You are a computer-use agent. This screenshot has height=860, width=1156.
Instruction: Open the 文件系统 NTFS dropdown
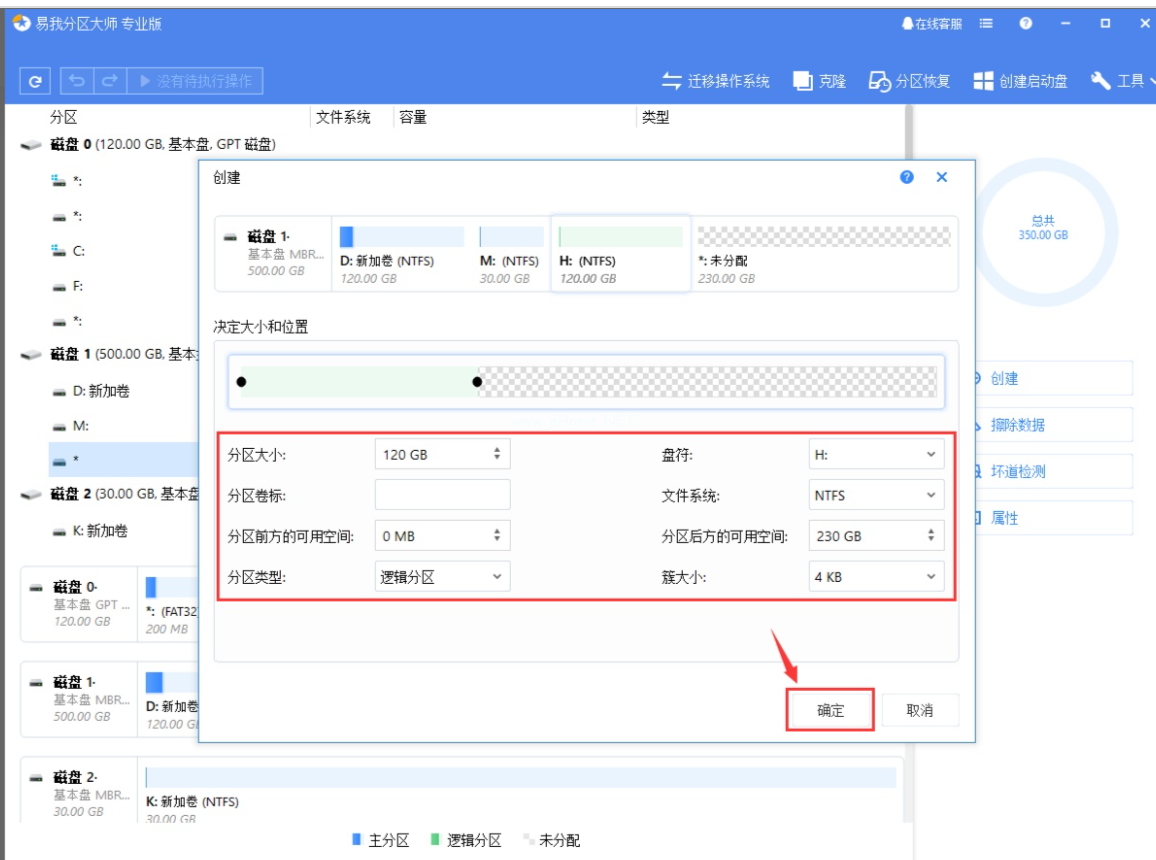pos(876,495)
